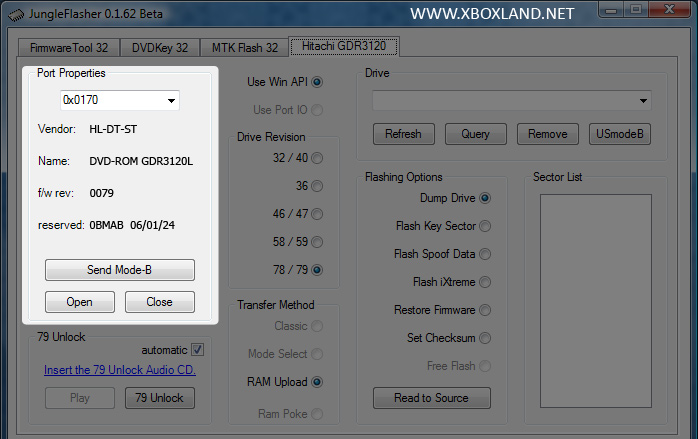Viewport: 698px width, 439px height.
Task: Select the Use Win API radio button
Action: tap(317, 82)
